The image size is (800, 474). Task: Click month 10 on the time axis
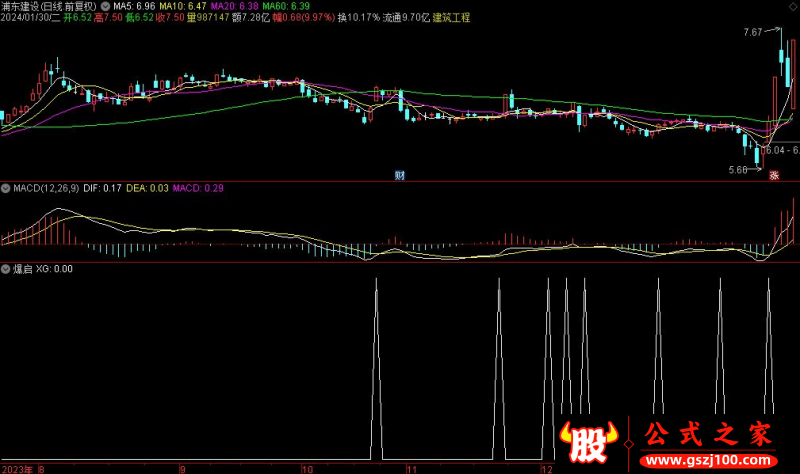[307, 468]
